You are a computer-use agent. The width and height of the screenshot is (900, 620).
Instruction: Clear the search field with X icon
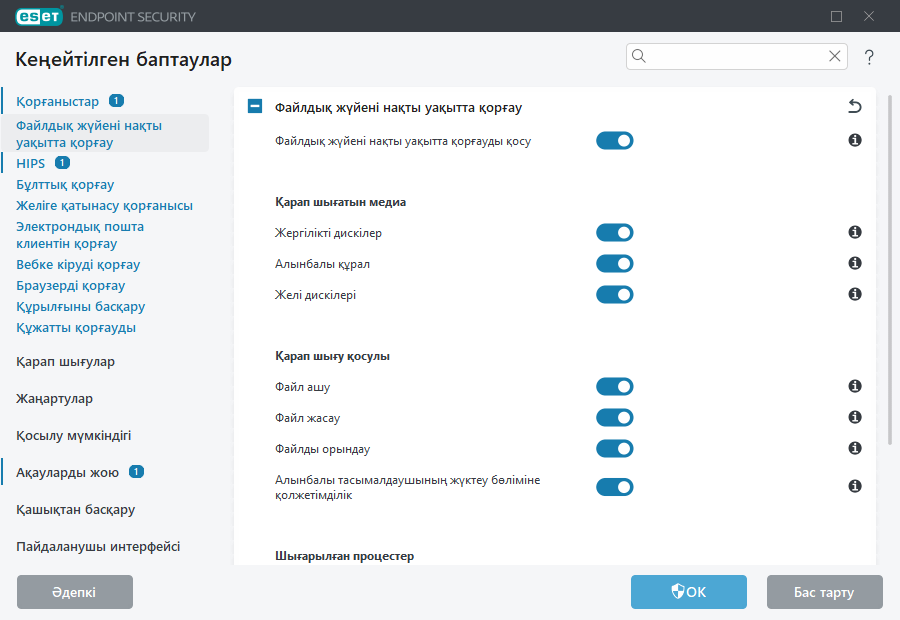(x=835, y=56)
